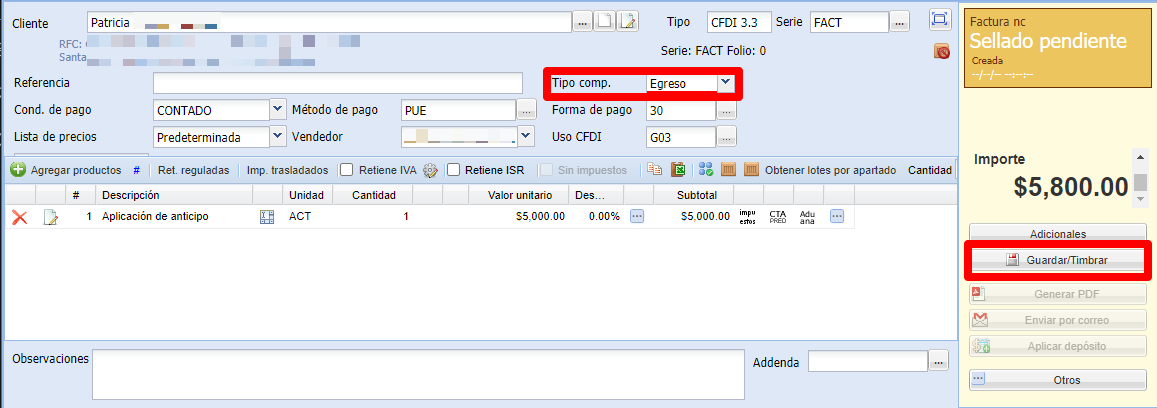1157x408 pixels.
Task: Open Ret. reguladas in the toolbar
Action: 193,170
